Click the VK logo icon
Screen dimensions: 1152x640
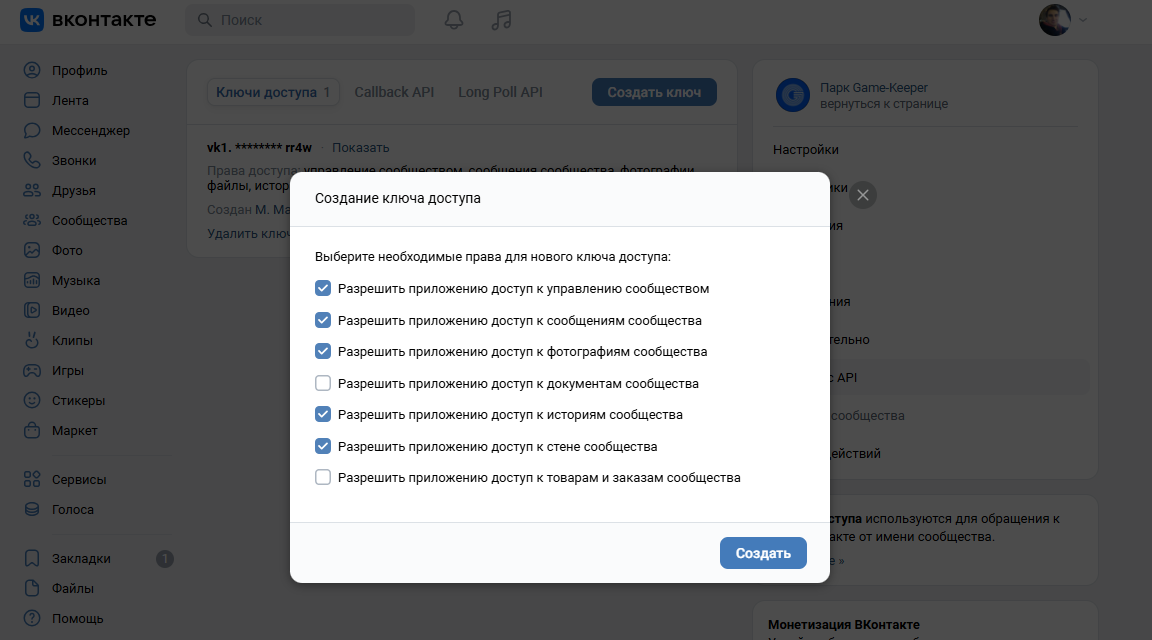32,20
